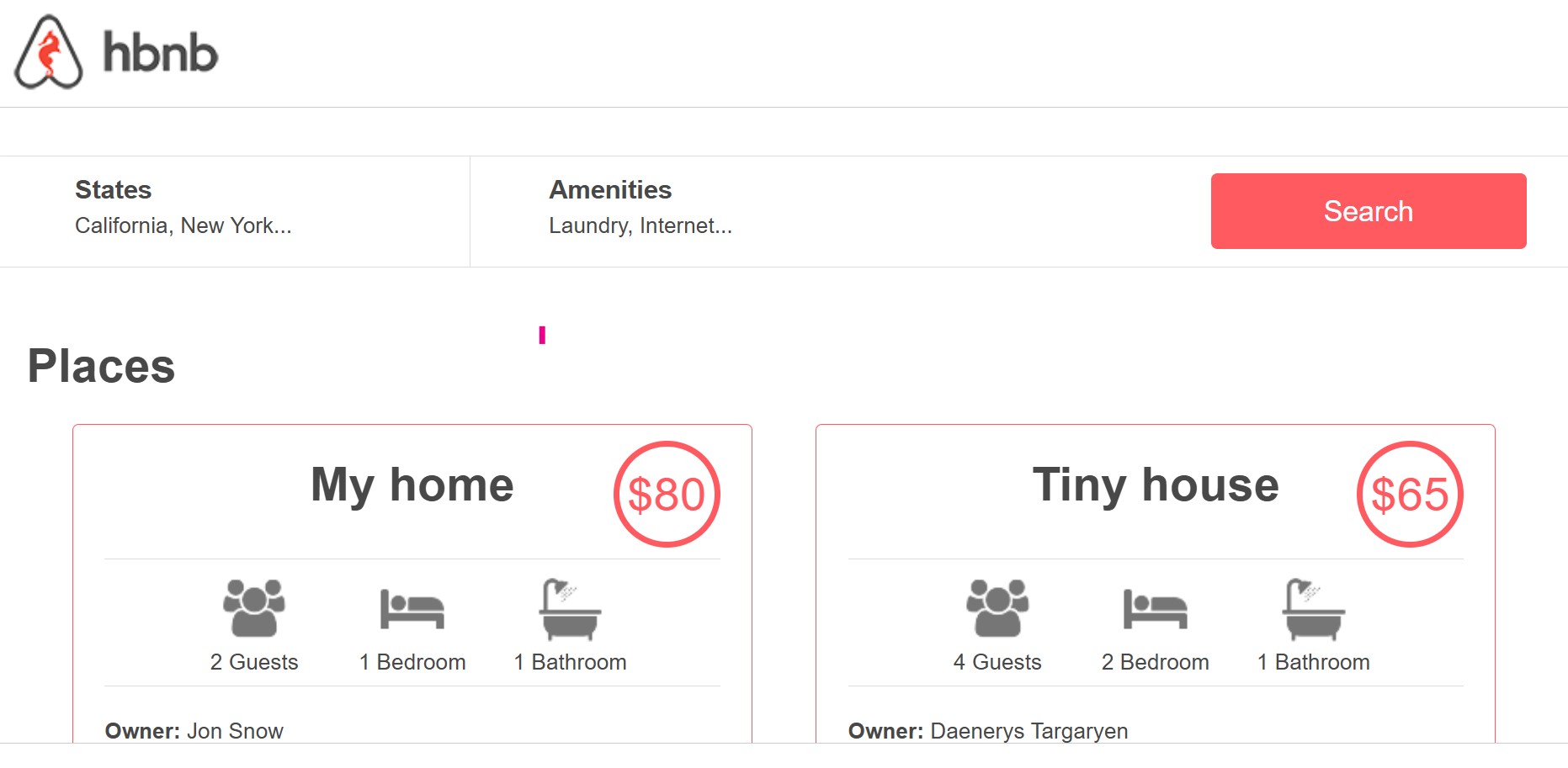Open the Amenities filter dropdown
Viewport: 1568px width, 768px height.
610,190
